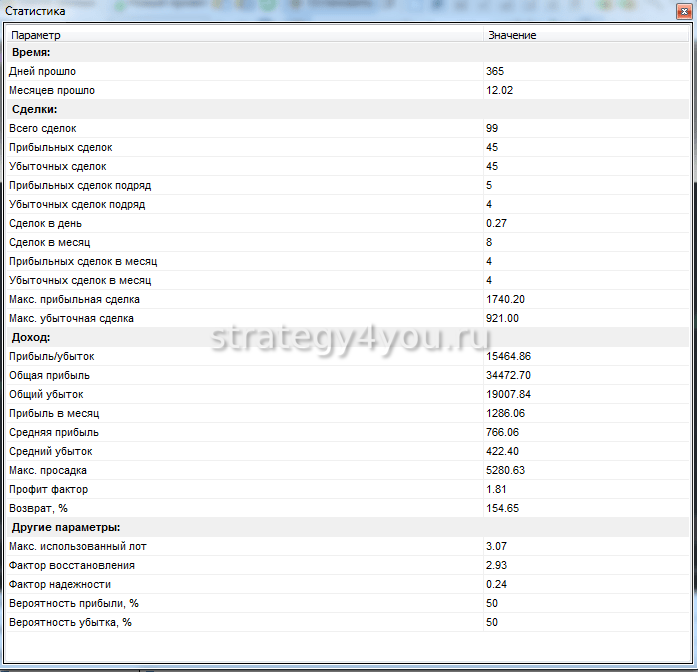Select the Вероятность убытка, % row
698x672 pixels.
click(70, 622)
